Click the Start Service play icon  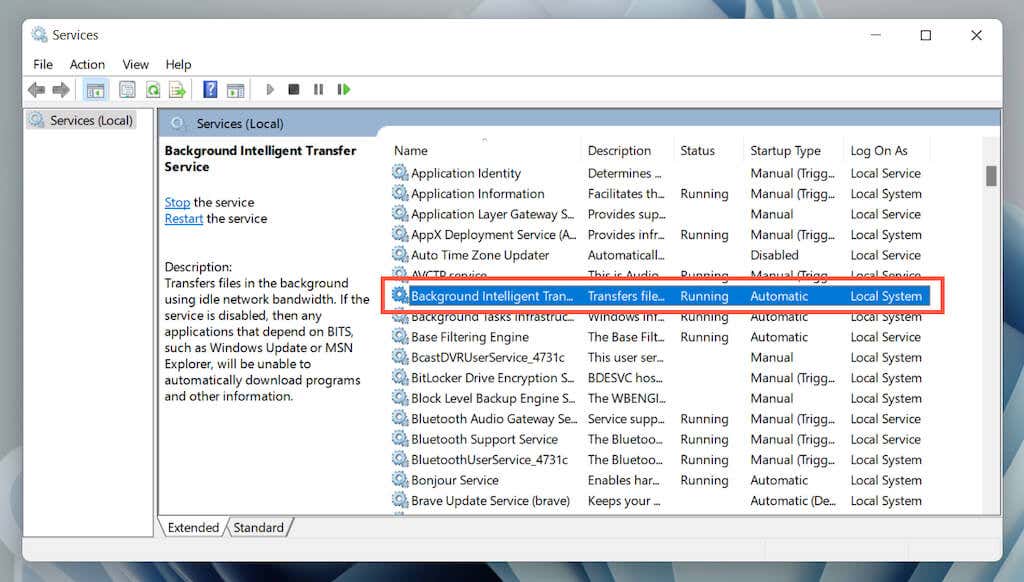pyautogui.click(x=270, y=89)
